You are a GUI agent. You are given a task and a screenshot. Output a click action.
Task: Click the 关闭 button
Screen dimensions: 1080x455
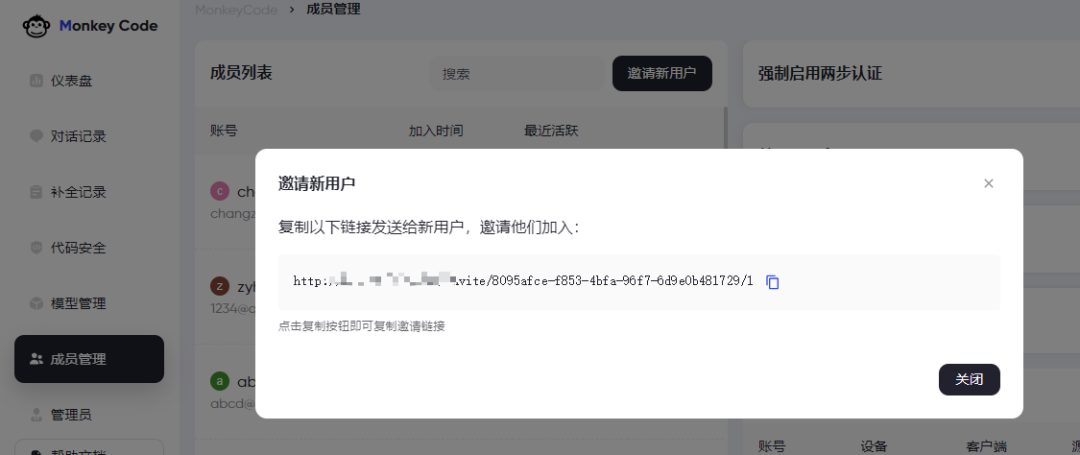point(969,379)
